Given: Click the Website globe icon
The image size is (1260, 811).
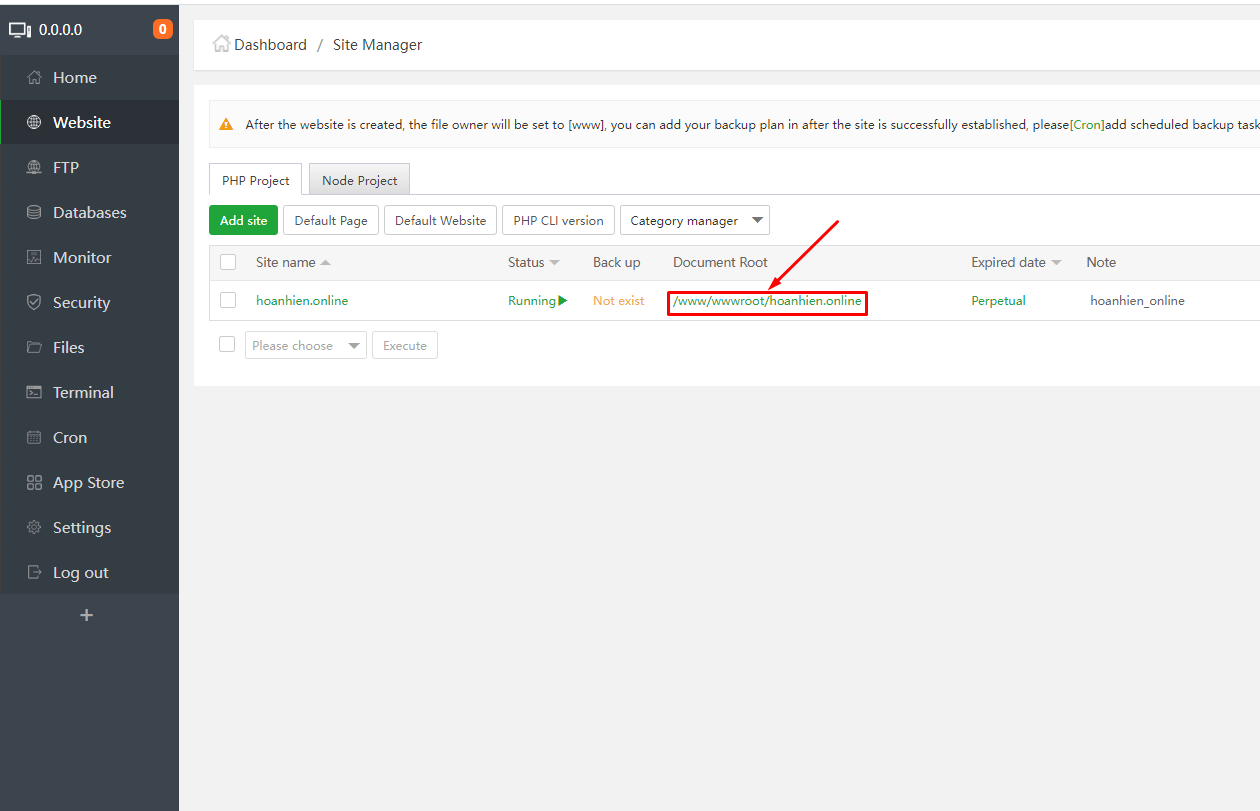Looking at the screenshot, I should click(x=34, y=122).
